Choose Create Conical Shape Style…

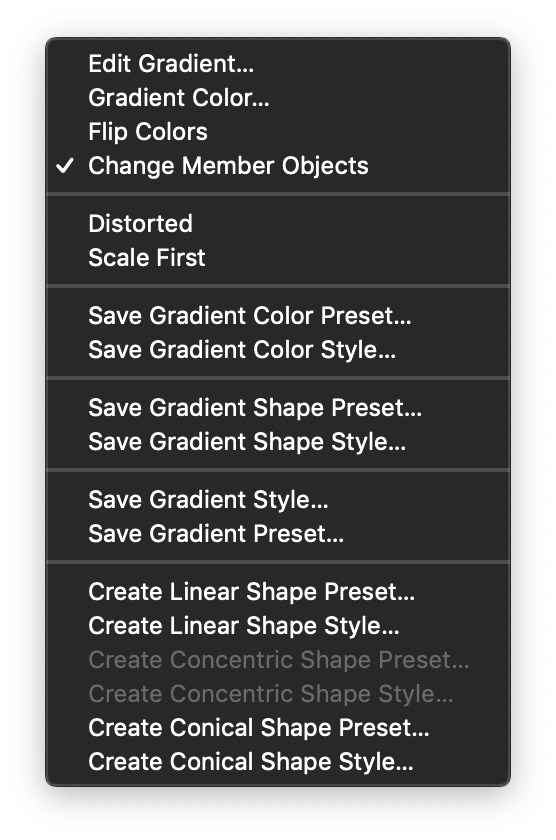click(278, 762)
